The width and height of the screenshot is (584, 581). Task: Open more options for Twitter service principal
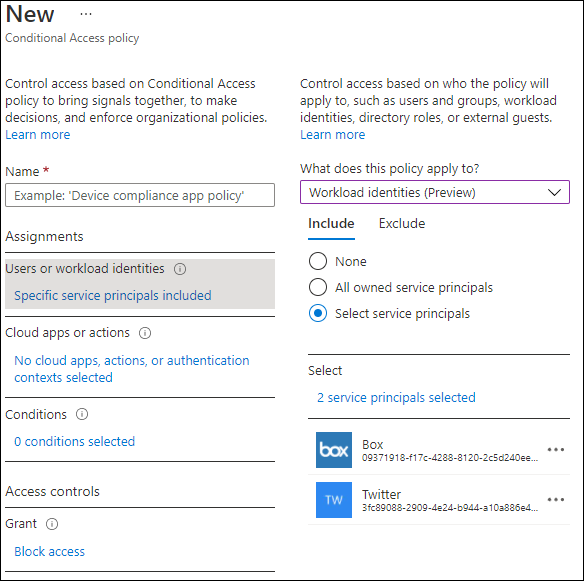click(556, 500)
